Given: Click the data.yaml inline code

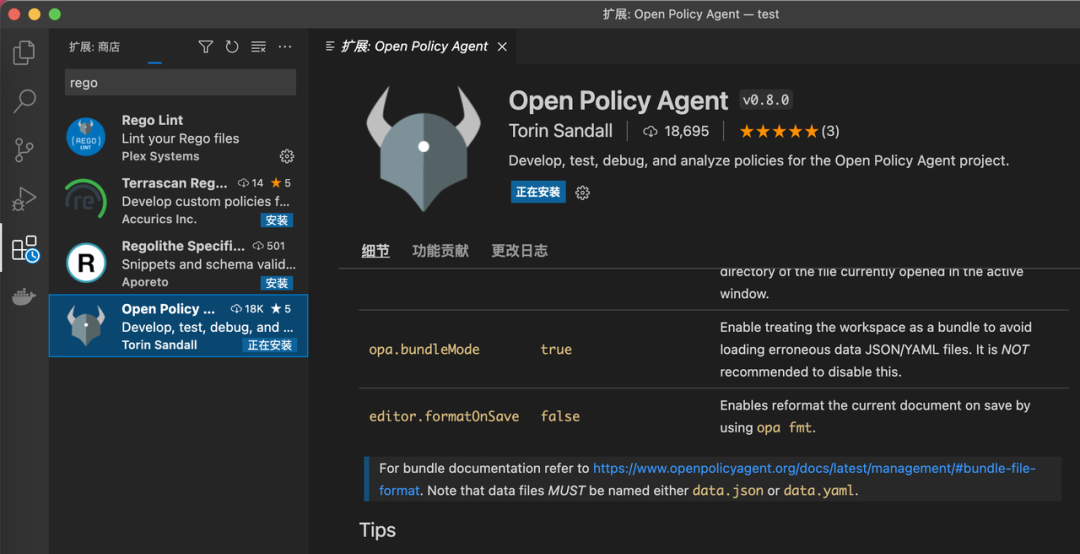Looking at the screenshot, I should (x=819, y=491).
